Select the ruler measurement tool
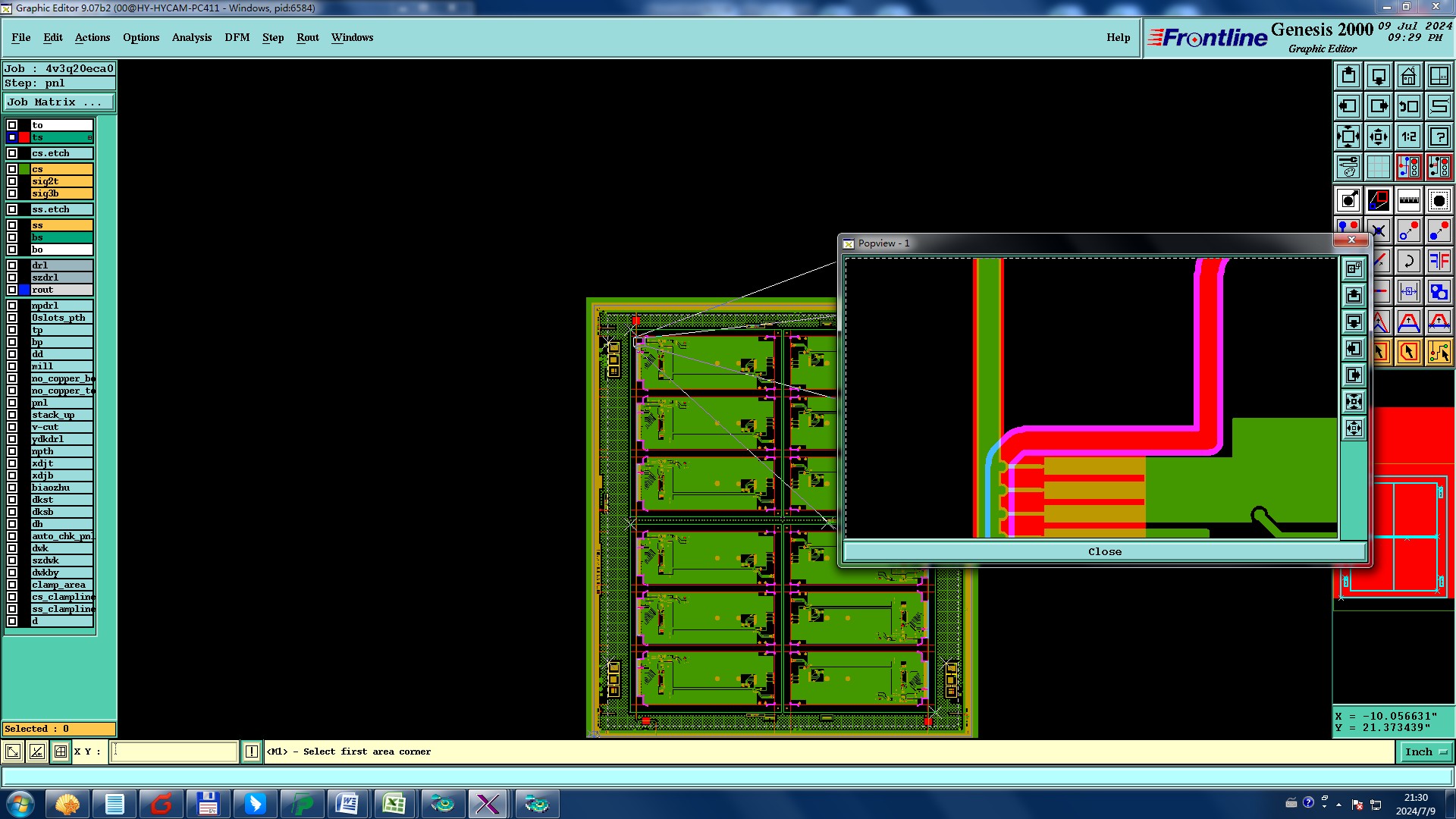The height and width of the screenshot is (819, 1456). 1408,200
